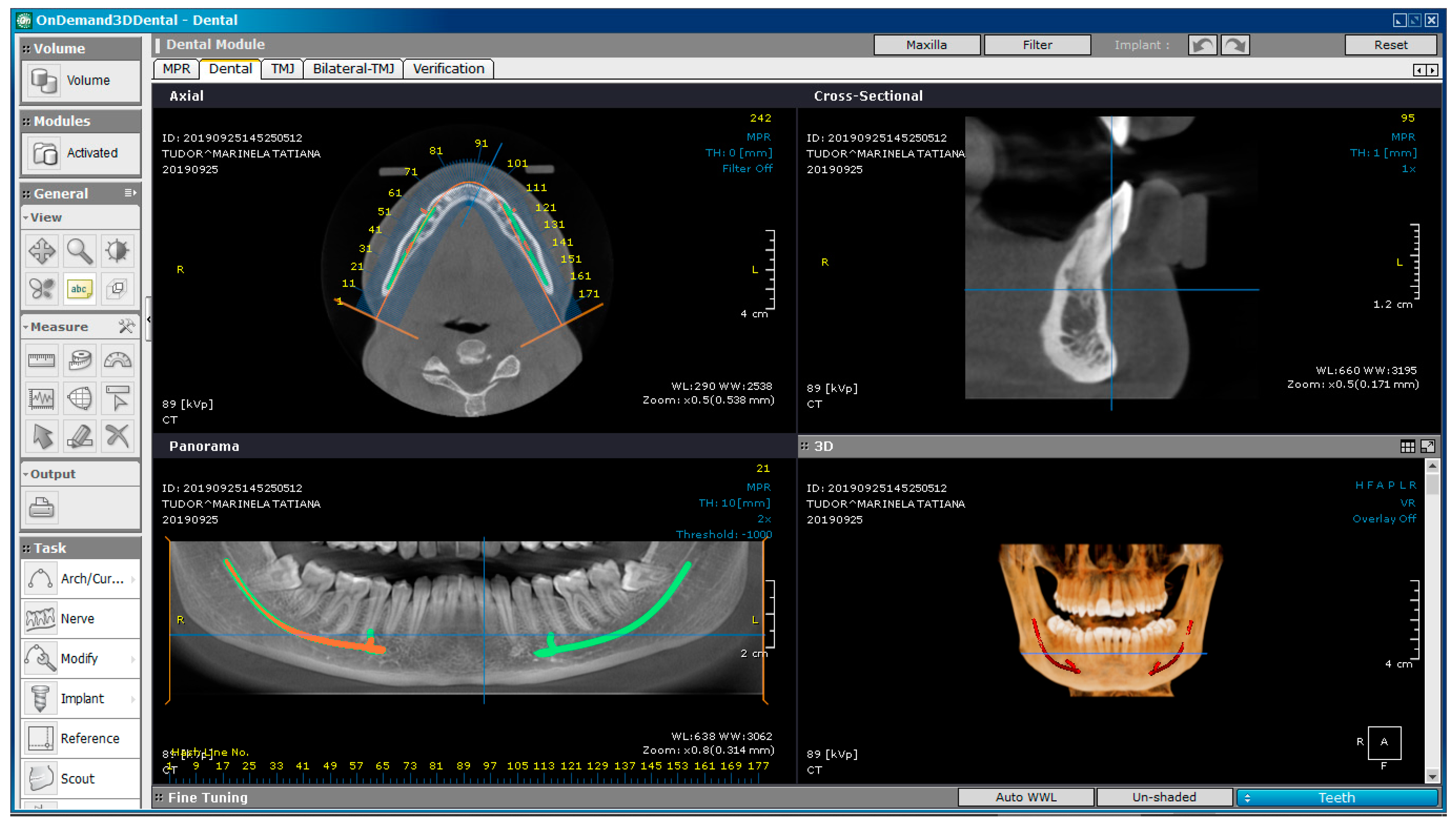Toggle 'Filter Off' in Axial view
The height and width of the screenshot is (823, 1456).
747,169
